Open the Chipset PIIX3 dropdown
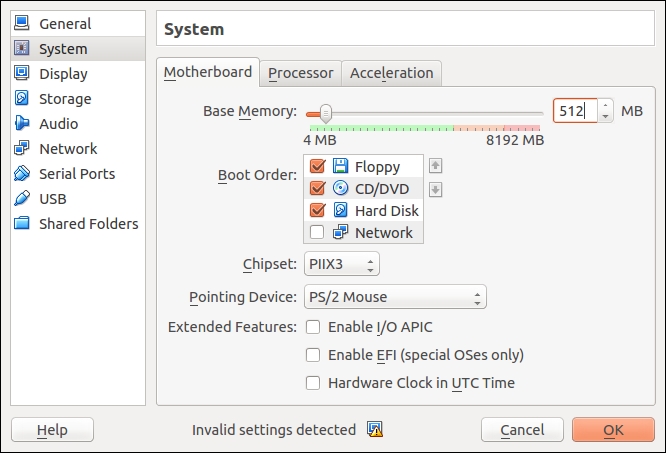The height and width of the screenshot is (453, 666). (x=341, y=265)
